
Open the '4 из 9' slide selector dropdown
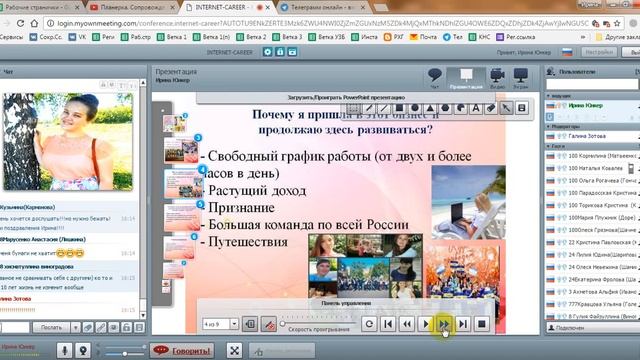tap(234, 324)
